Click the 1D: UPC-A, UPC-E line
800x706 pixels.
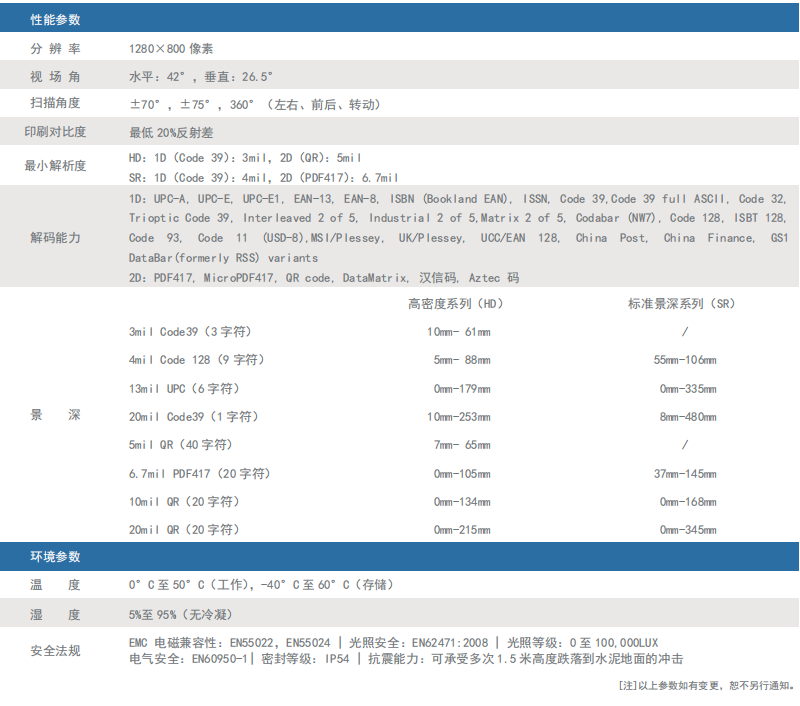coord(458,199)
